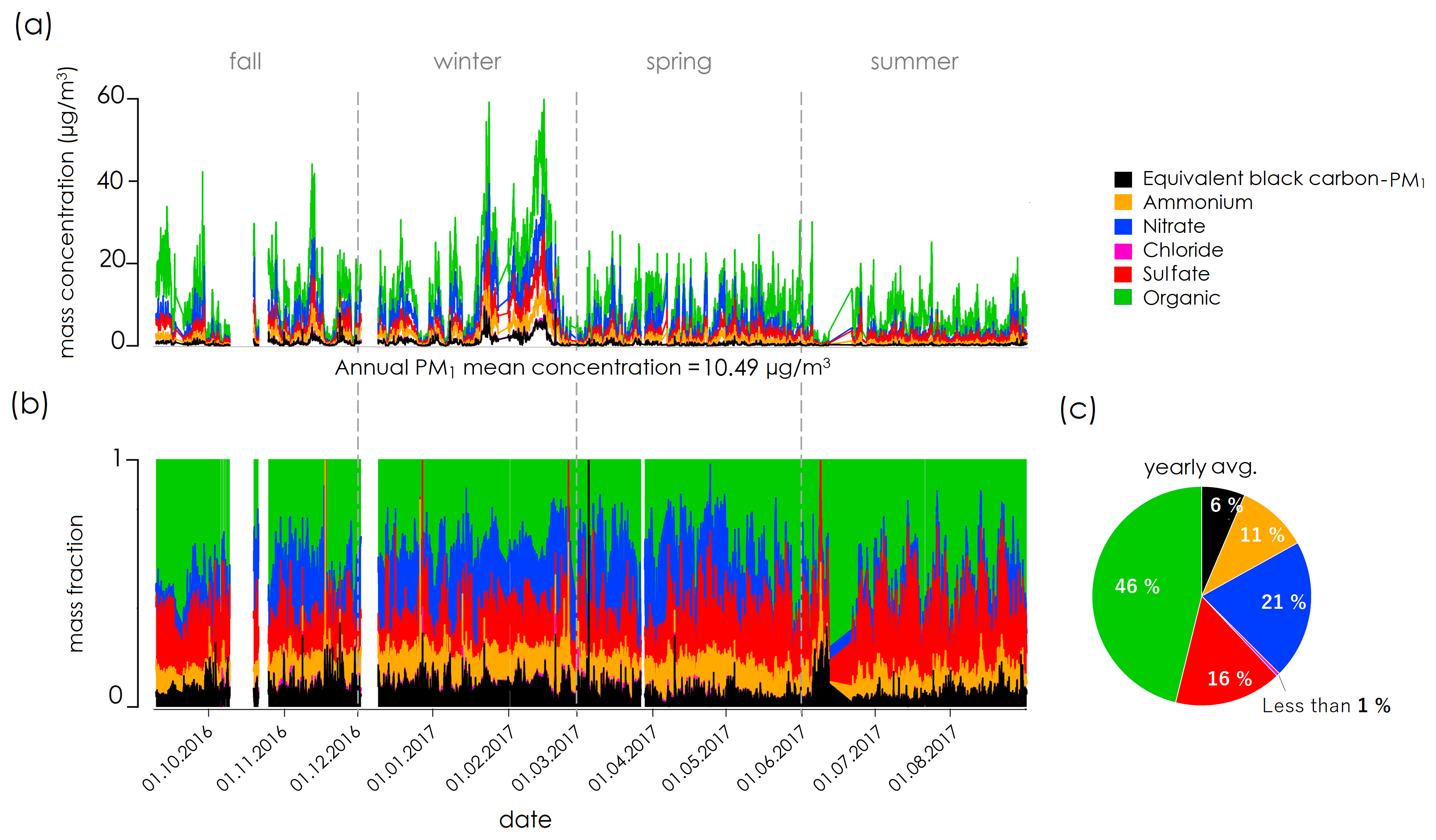Click the 01.01.2017 date axis label

(x=401, y=758)
